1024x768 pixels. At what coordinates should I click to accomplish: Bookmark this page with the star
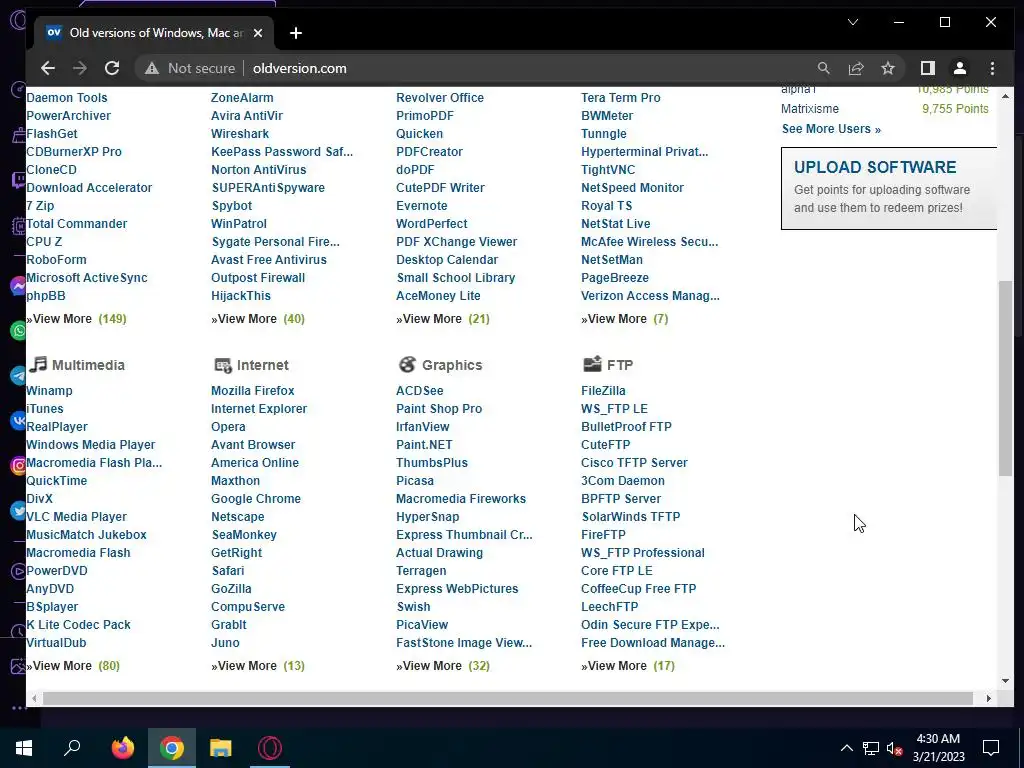pyautogui.click(x=888, y=68)
